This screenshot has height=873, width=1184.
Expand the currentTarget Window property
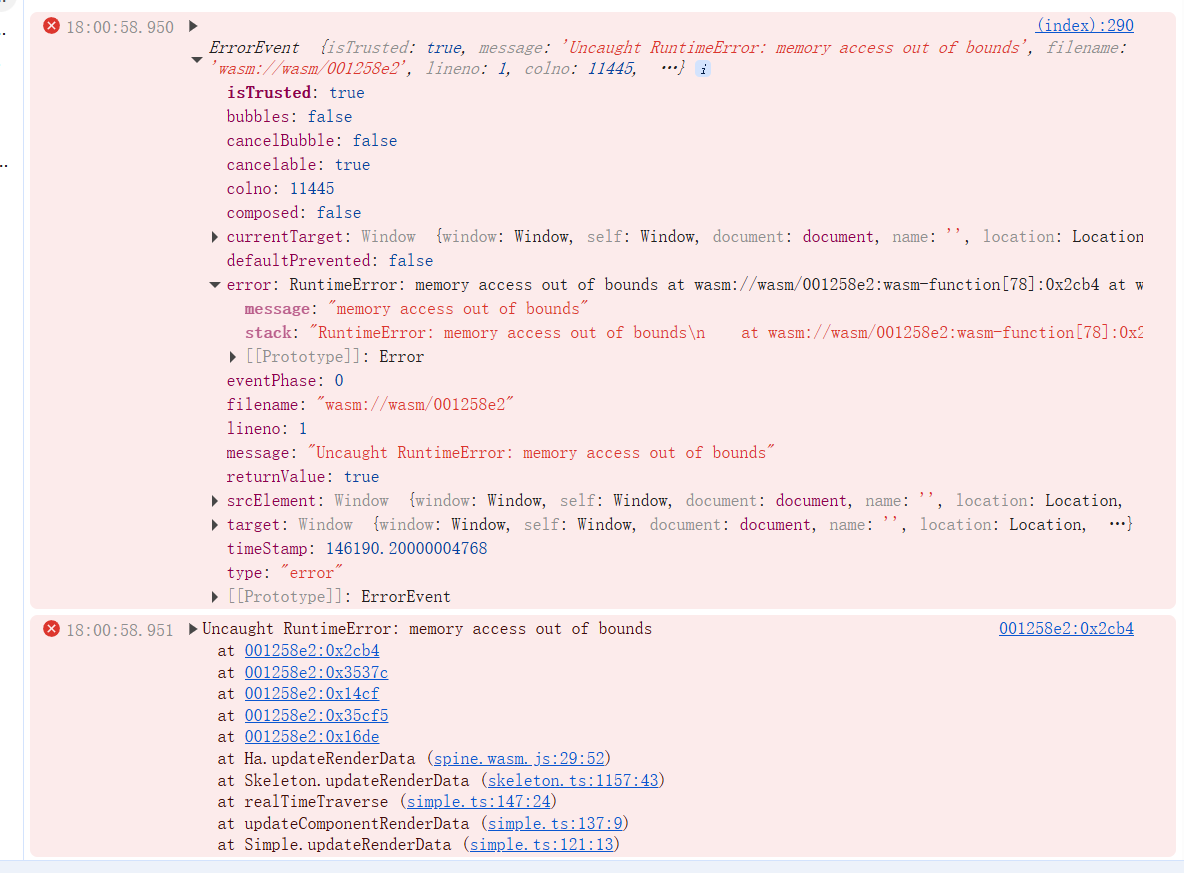pyautogui.click(x=215, y=237)
